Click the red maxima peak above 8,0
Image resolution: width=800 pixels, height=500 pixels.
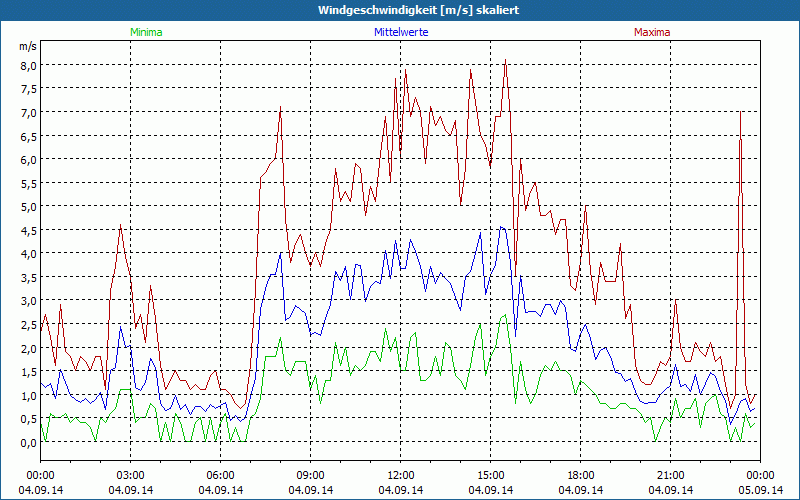[505, 61]
